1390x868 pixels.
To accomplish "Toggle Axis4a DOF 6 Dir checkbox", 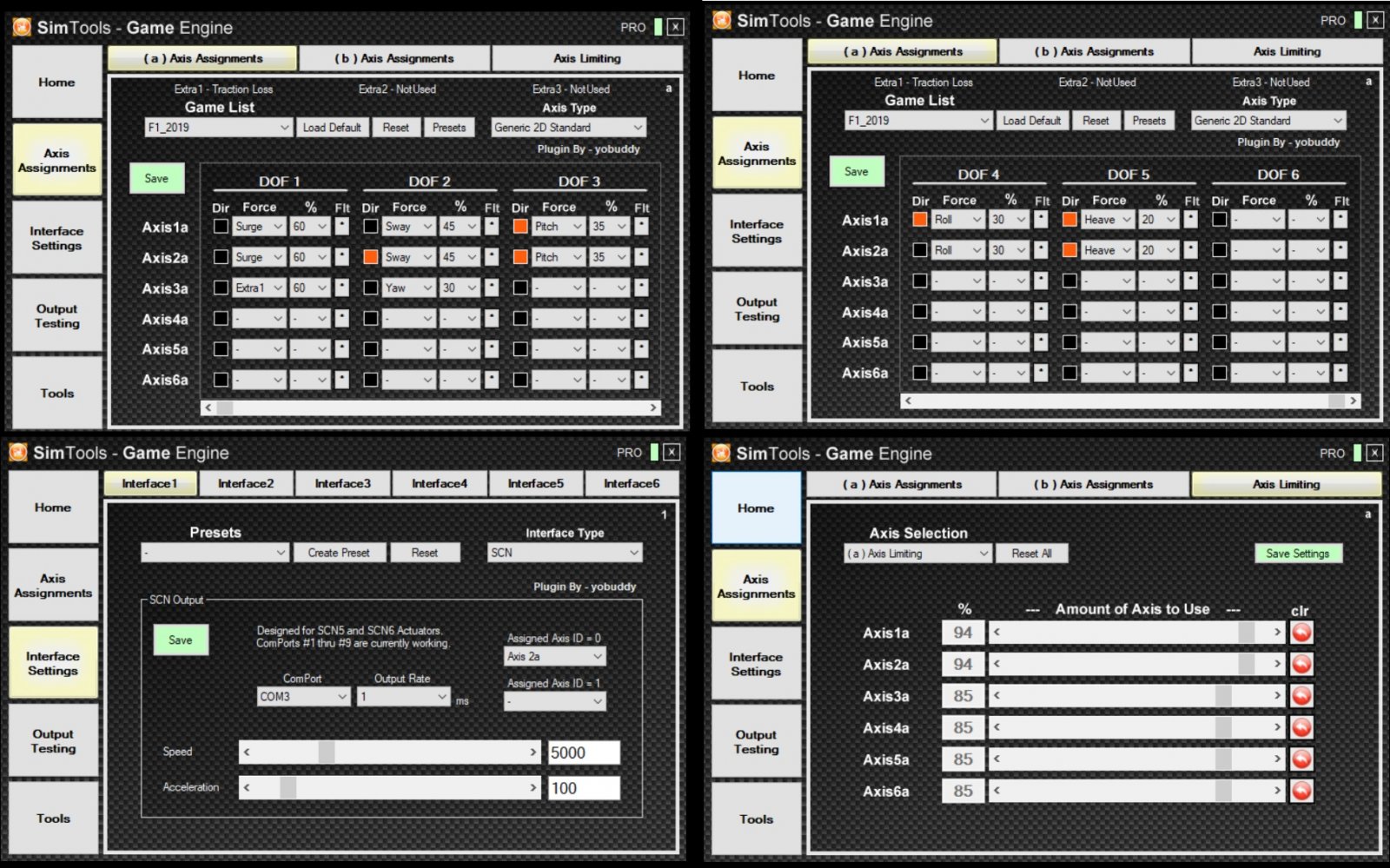I will [1220, 311].
